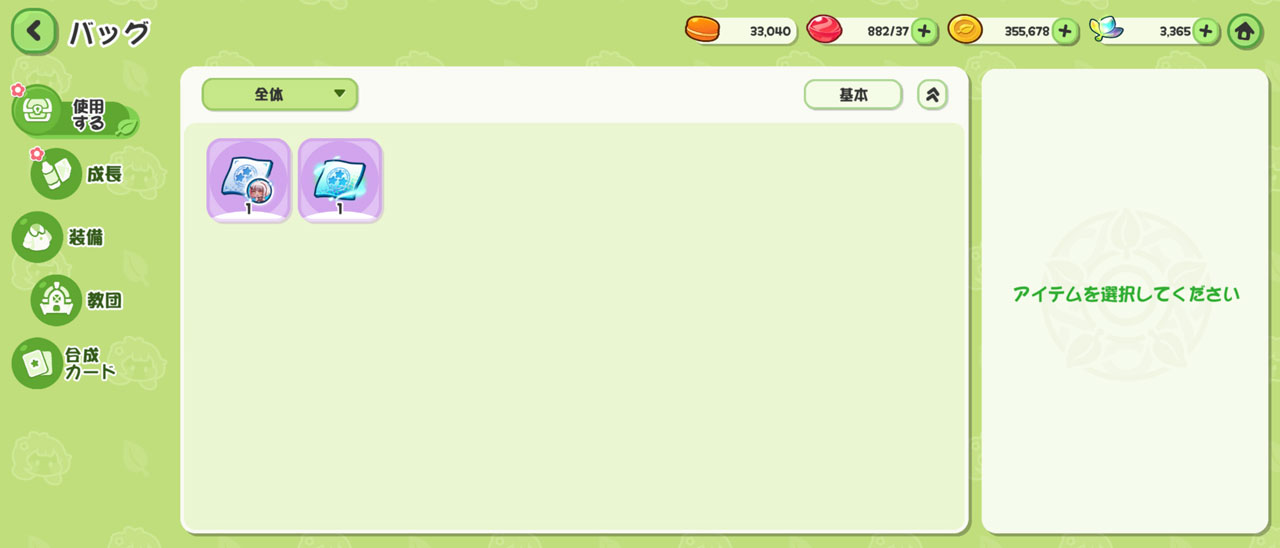Tap the orange cookie currency icon
The width and height of the screenshot is (1280, 548).
pyautogui.click(x=702, y=30)
